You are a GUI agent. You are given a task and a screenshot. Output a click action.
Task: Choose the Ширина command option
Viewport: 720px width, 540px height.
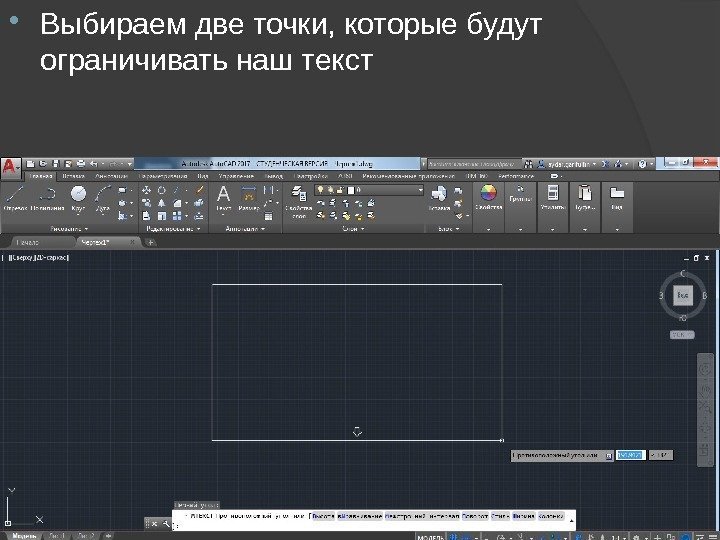[523, 516]
